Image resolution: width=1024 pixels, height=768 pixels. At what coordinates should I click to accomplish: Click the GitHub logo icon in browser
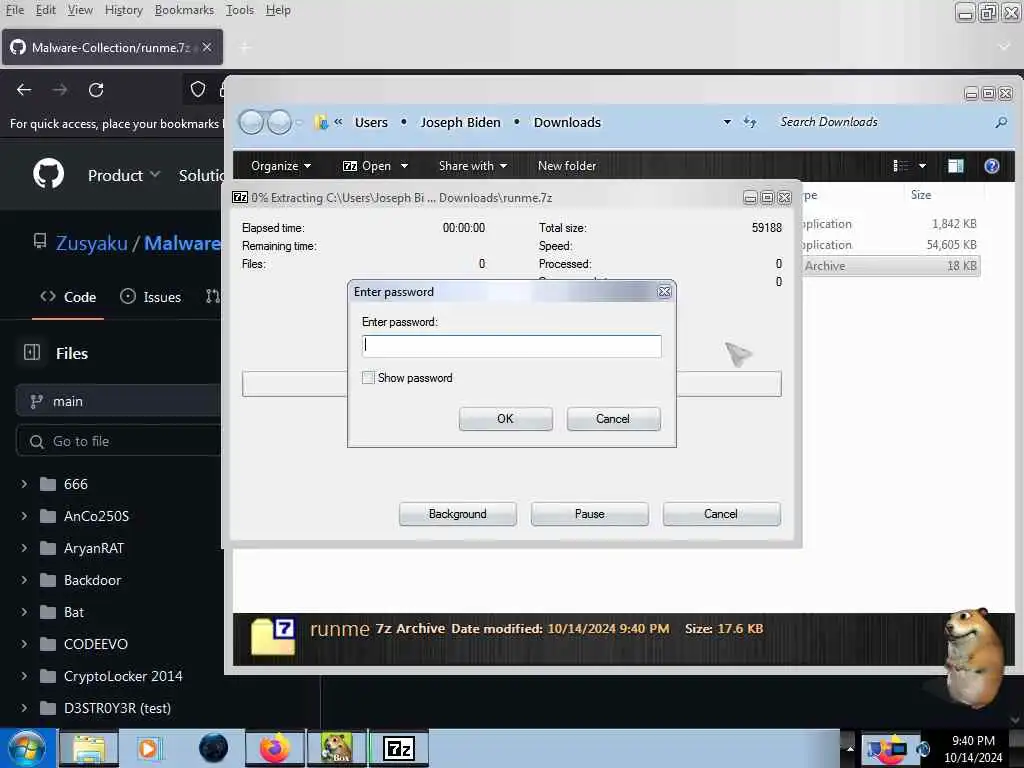coord(48,174)
